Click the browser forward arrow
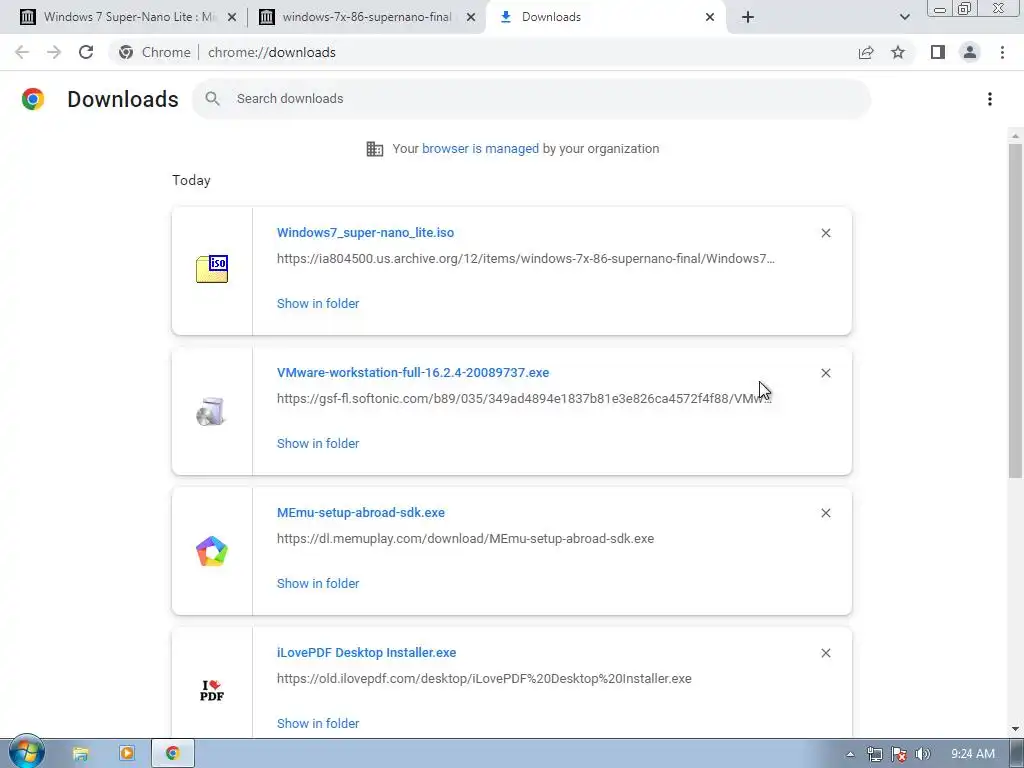Screen dimensions: 1024x768 coord(54,52)
